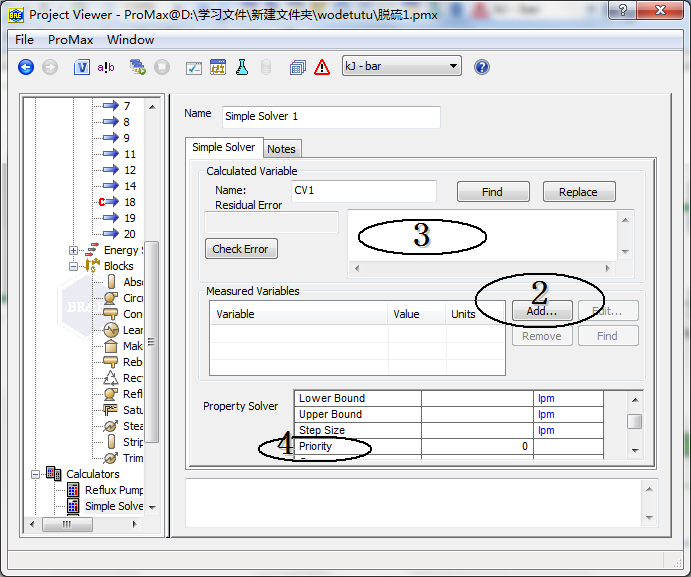This screenshot has height=577, width=691.
Task: Click Add... for Measured Variables
Action: click(x=542, y=311)
